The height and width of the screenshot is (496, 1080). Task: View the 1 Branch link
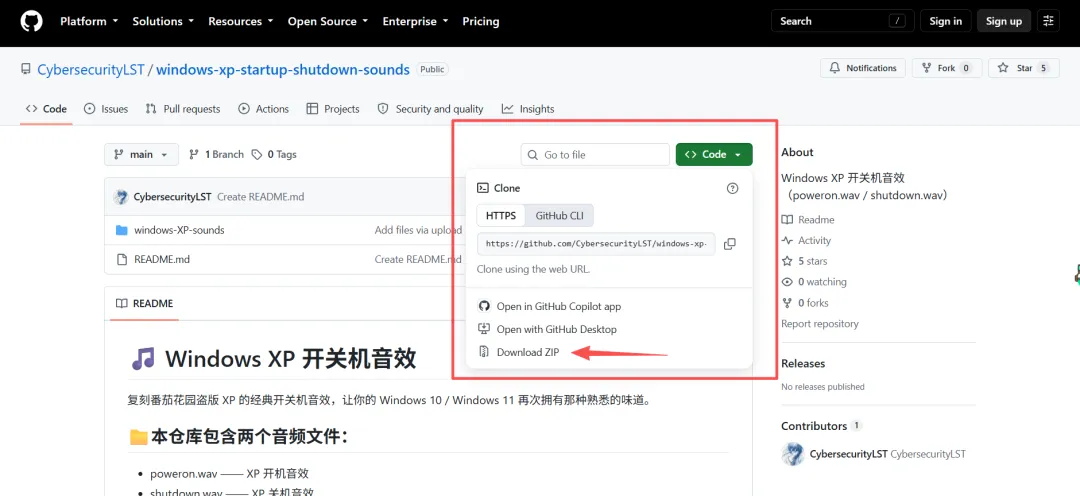(216, 154)
